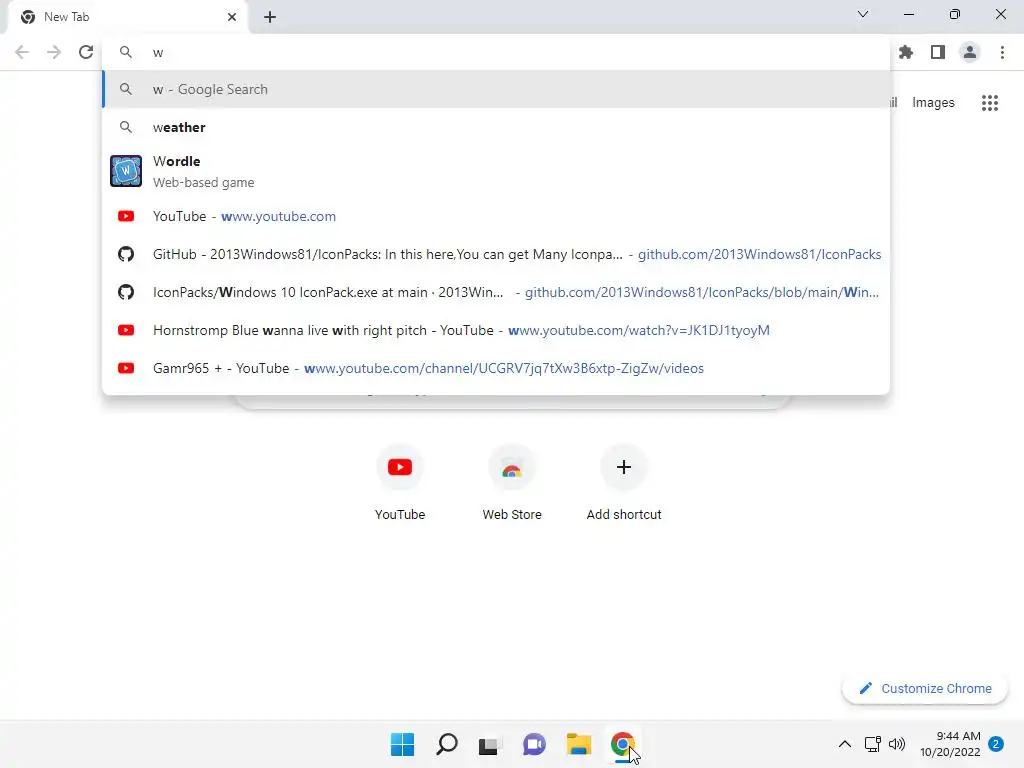Open a new tab with plus button
Image resolution: width=1024 pixels, height=768 pixels.
[x=270, y=17]
